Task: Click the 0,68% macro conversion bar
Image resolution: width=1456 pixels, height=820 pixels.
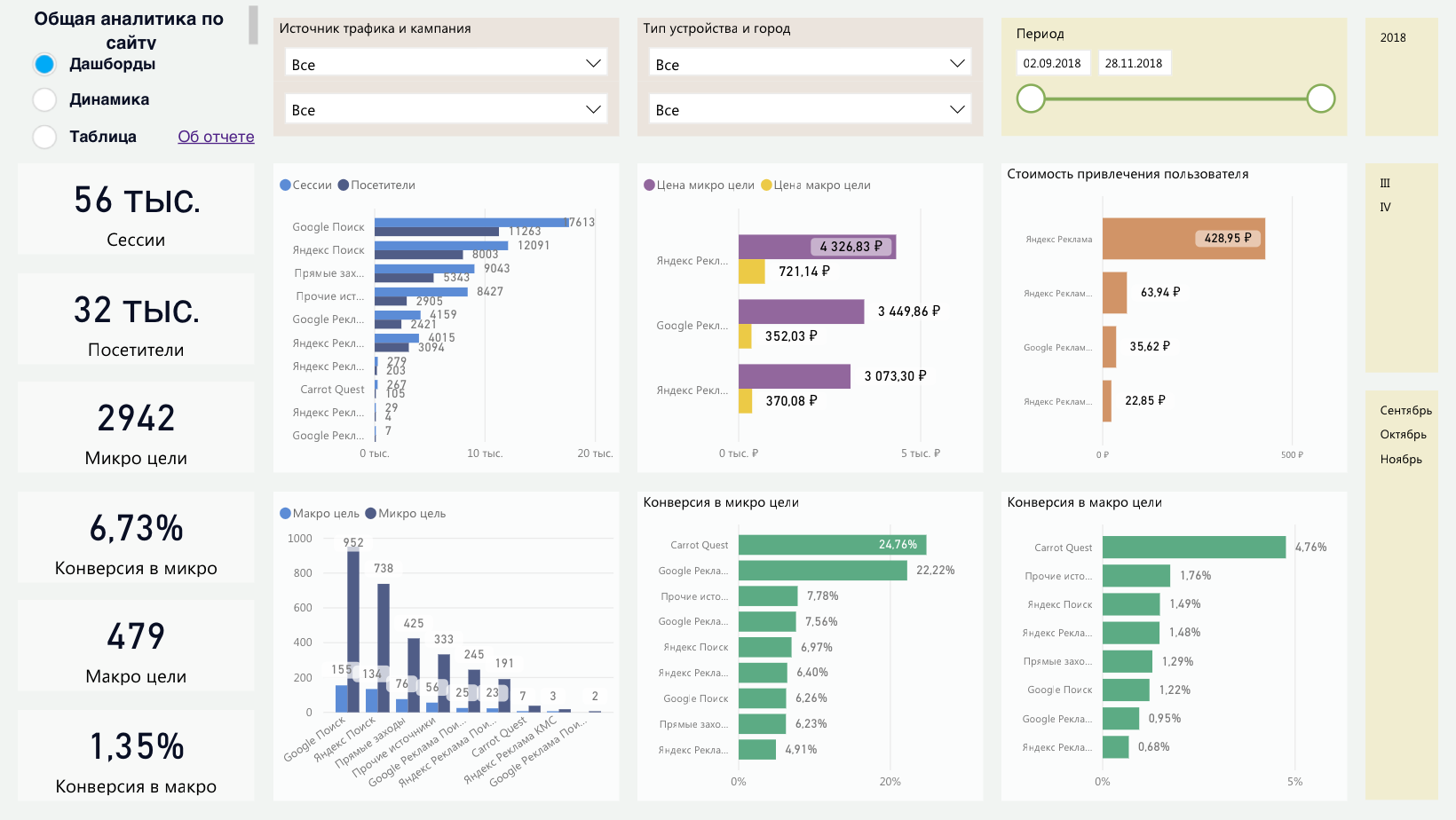Action: 1115,747
